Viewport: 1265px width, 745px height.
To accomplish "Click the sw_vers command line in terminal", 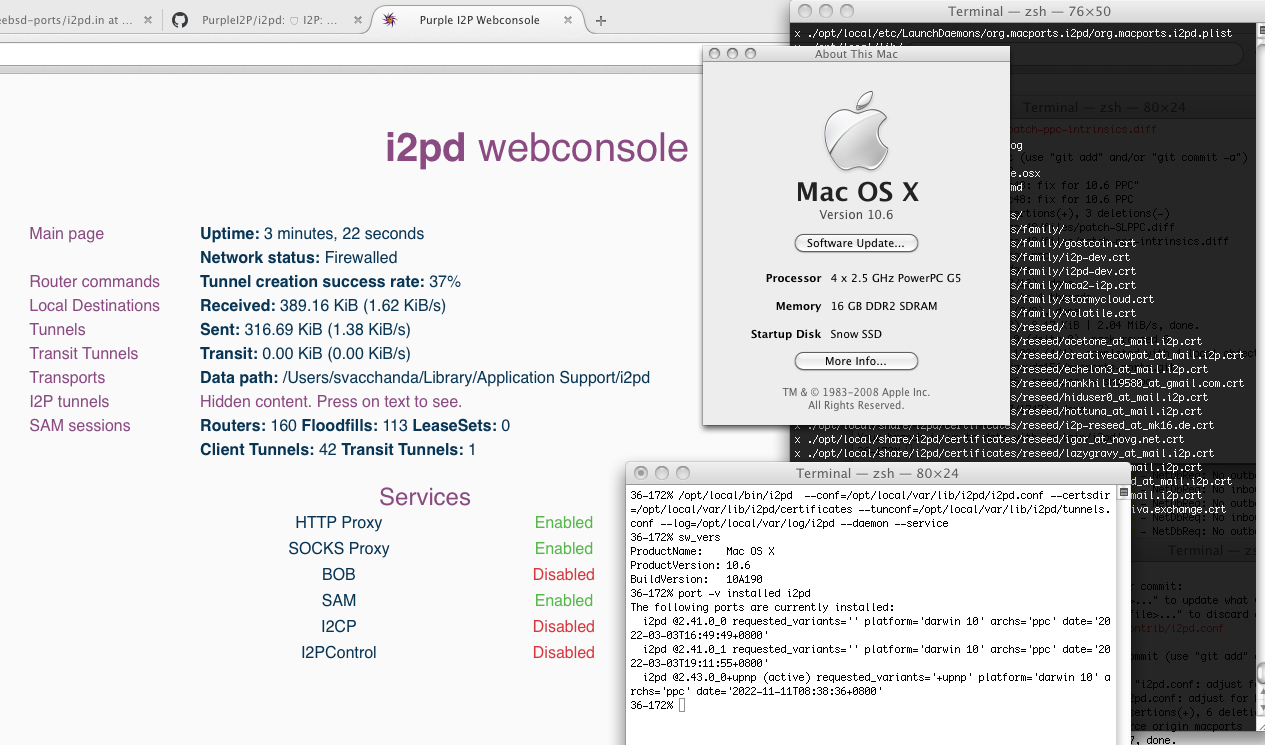I will (675, 537).
